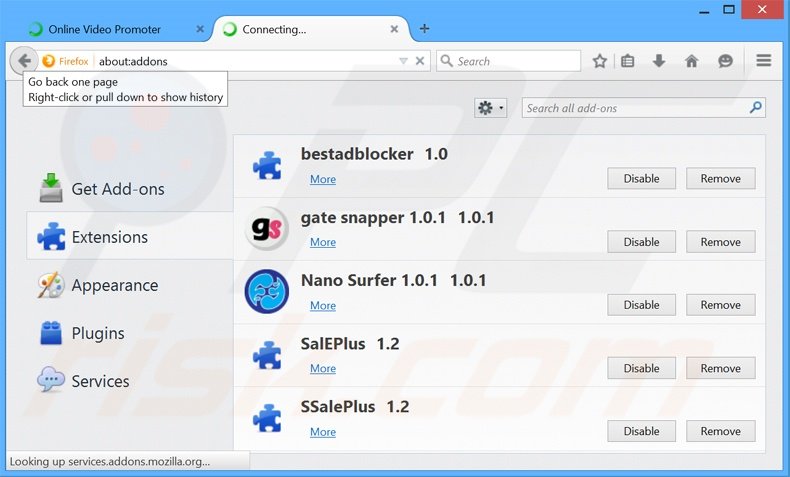
Task: Click the SSalePlus puzzle icon
Action: point(267,418)
